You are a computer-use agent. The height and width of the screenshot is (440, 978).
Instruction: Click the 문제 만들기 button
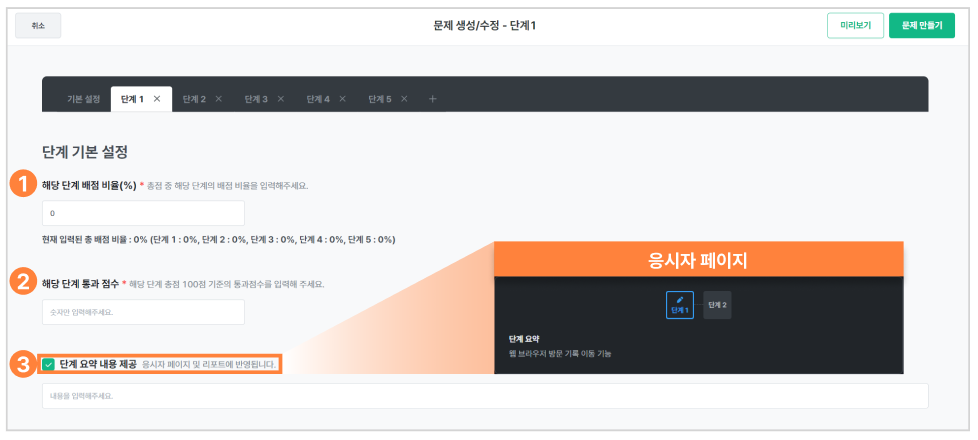(922, 26)
